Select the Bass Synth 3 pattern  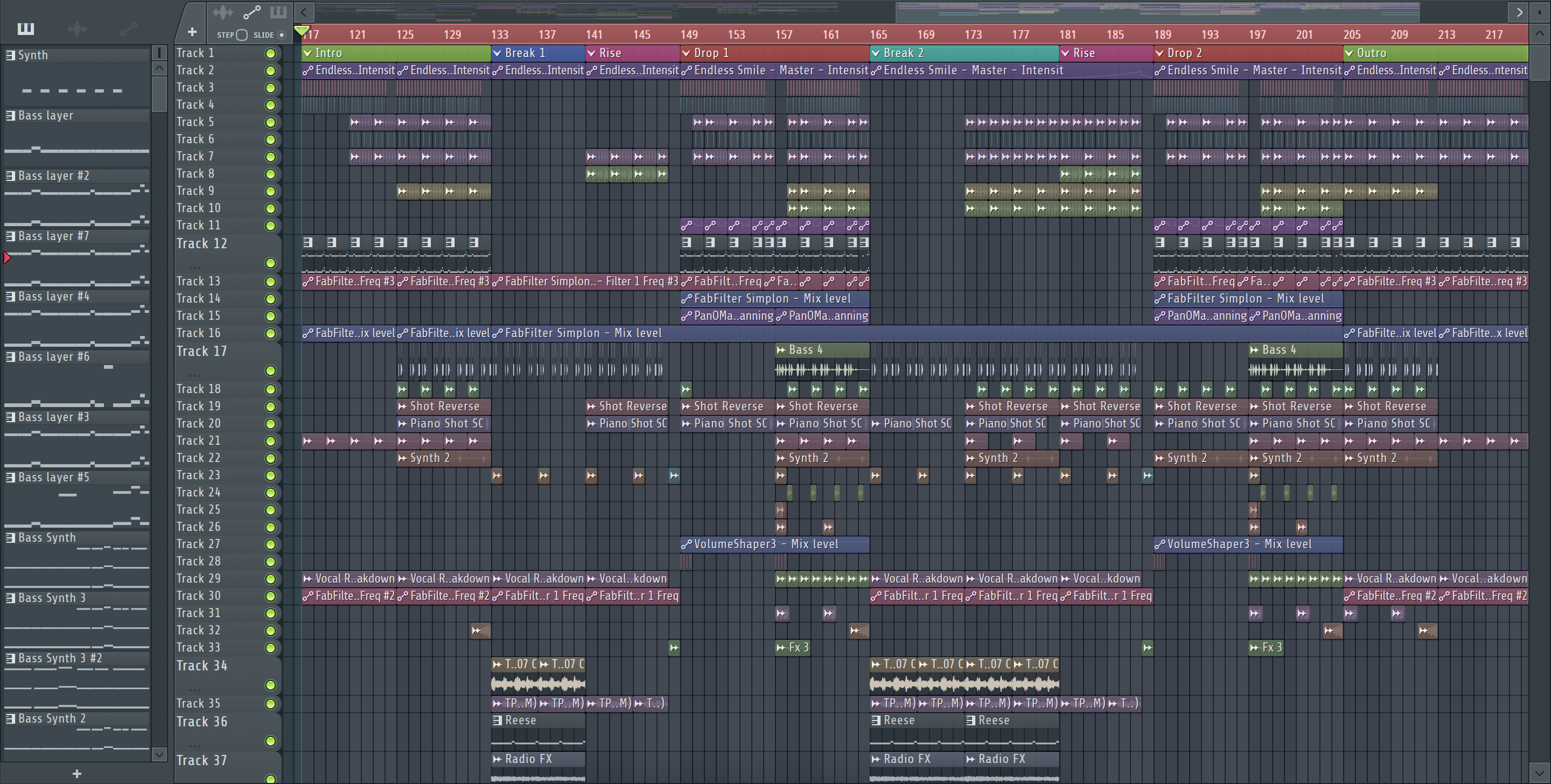pyautogui.click(x=76, y=598)
